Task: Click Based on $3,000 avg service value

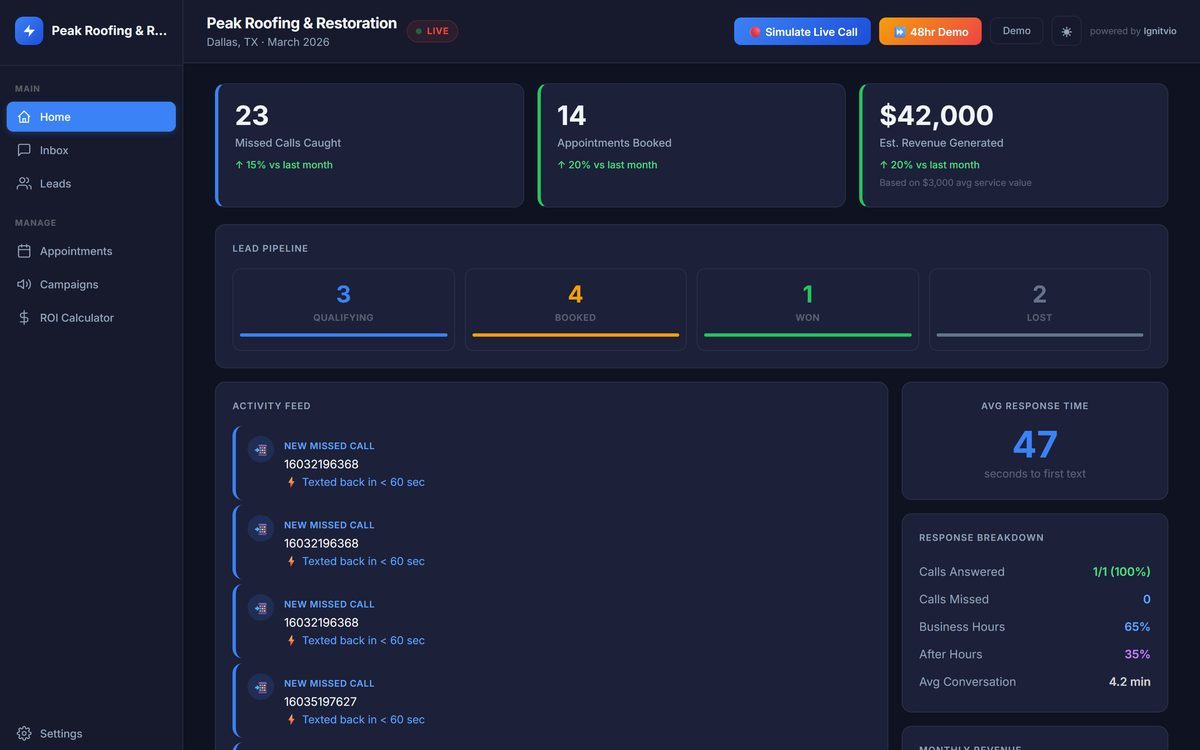Action: tap(955, 183)
